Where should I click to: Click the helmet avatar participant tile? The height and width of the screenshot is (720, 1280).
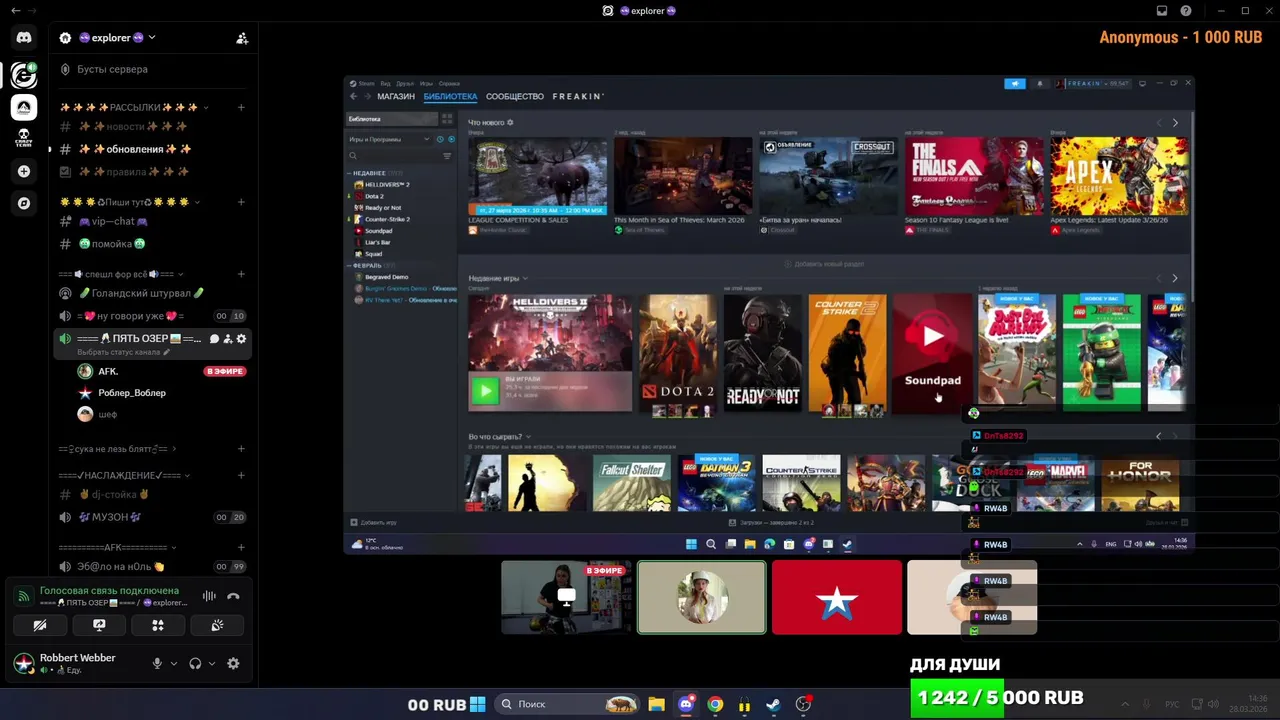pos(702,597)
